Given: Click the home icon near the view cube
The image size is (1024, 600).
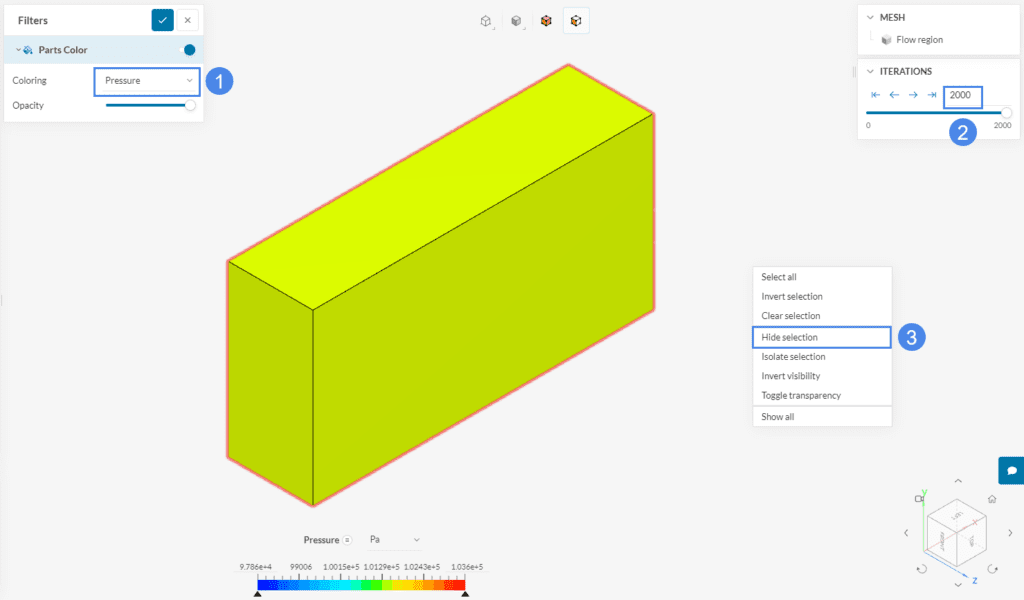Looking at the screenshot, I should pos(991,497).
